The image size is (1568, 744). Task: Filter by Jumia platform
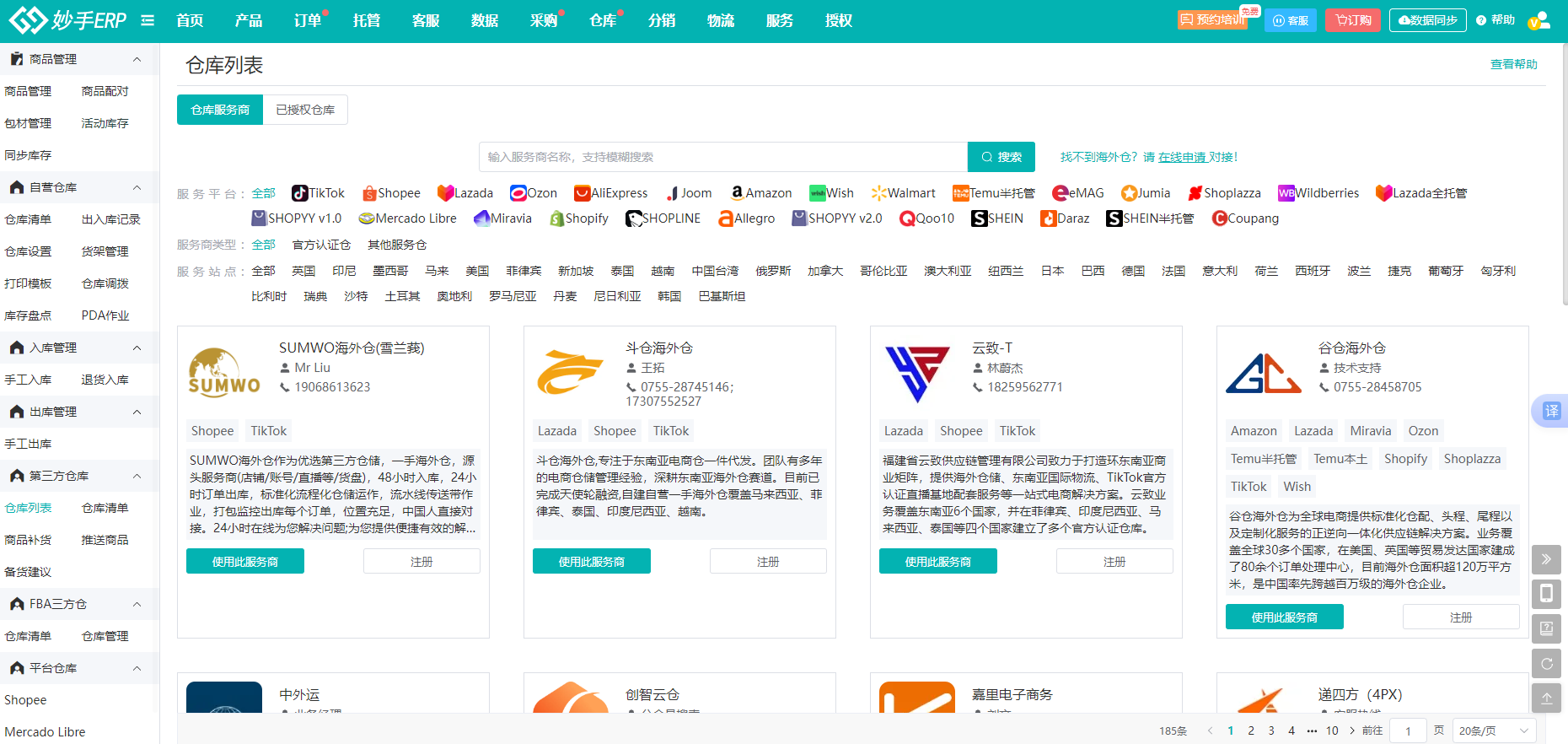[1146, 193]
